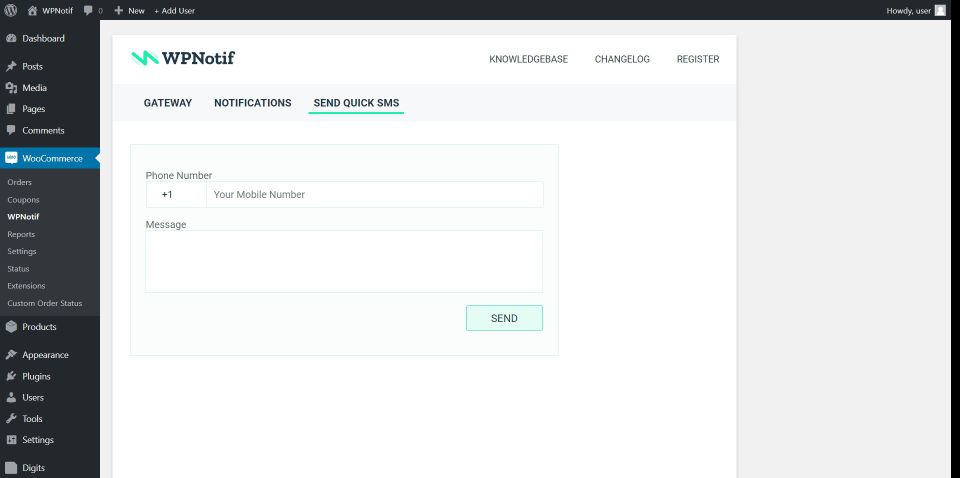The image size is (960, 478).
Task: Open the +1 country code selector
Action: (167, 194)
